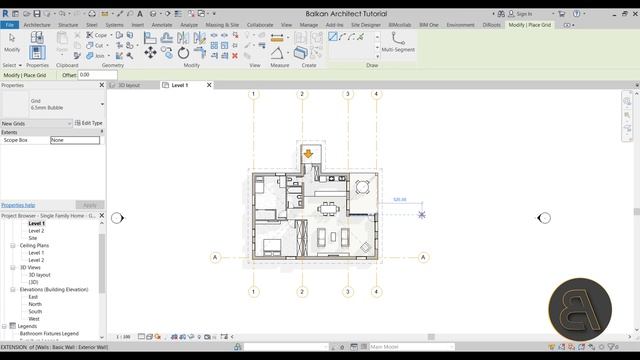Open Type Properties icon above Properties button
Screen dimensions: 640x360
pyautogui.click(x=37, y=38)
